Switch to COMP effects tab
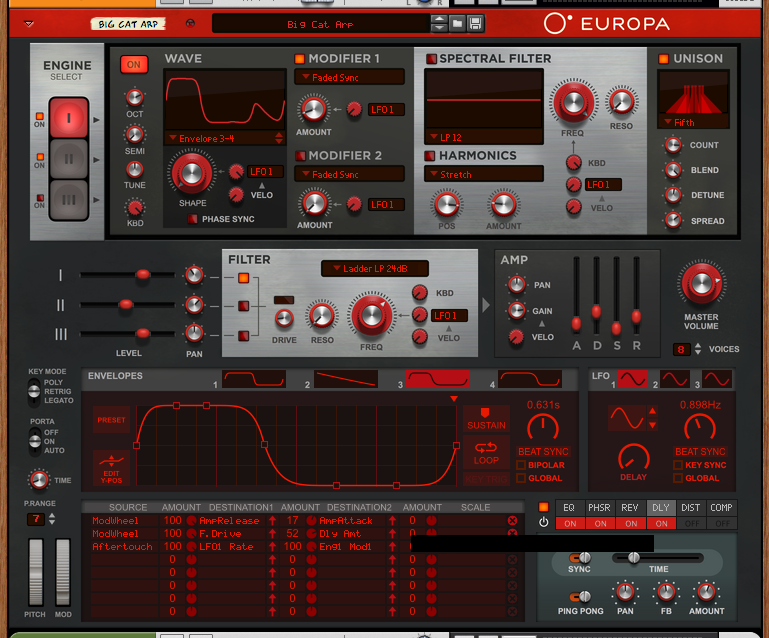The height and width of the screenshot is (638, 769). click(x=721, y=508)
